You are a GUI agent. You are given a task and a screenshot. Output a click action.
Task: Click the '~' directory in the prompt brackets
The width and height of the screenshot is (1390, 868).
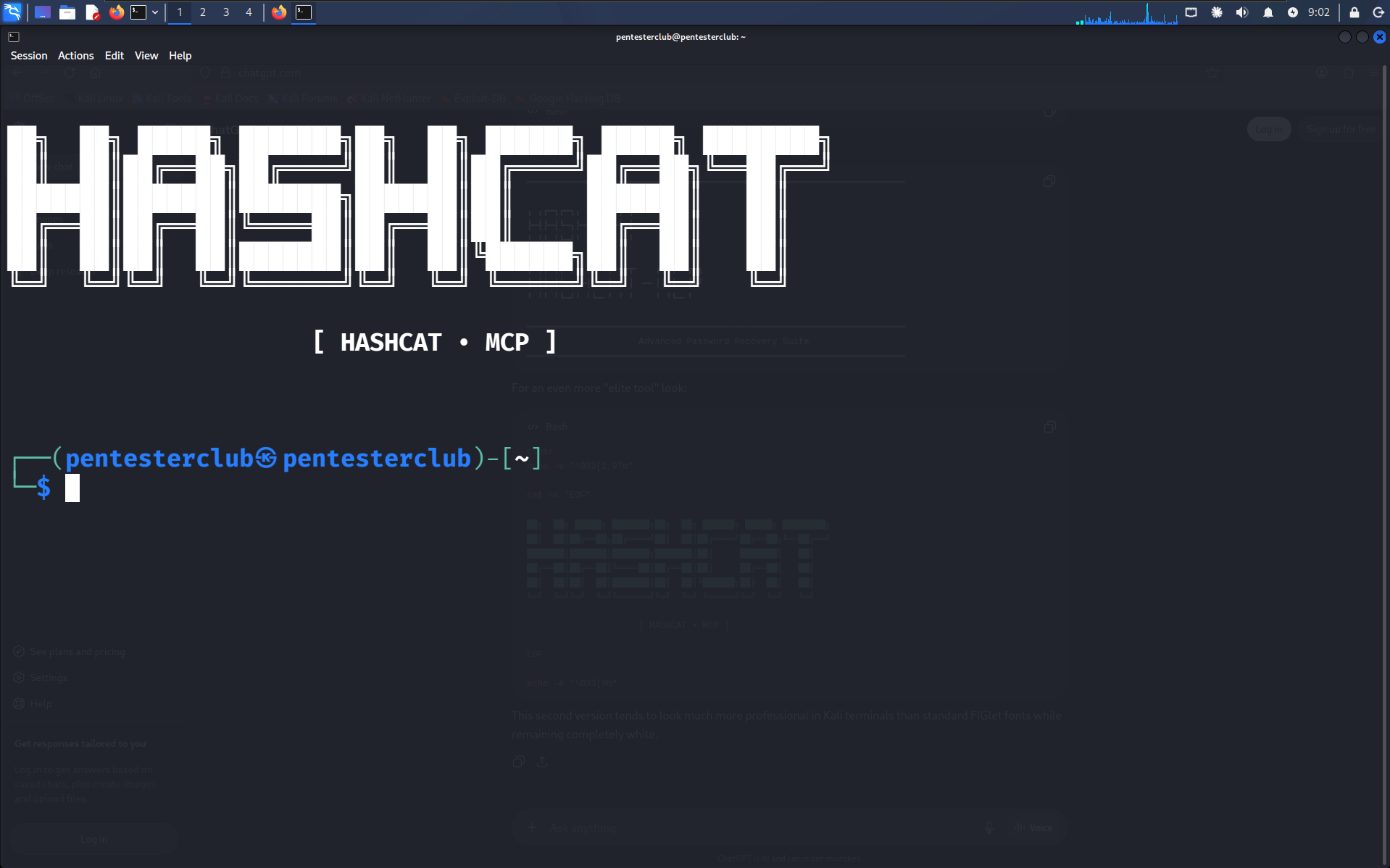click(522, 458)
